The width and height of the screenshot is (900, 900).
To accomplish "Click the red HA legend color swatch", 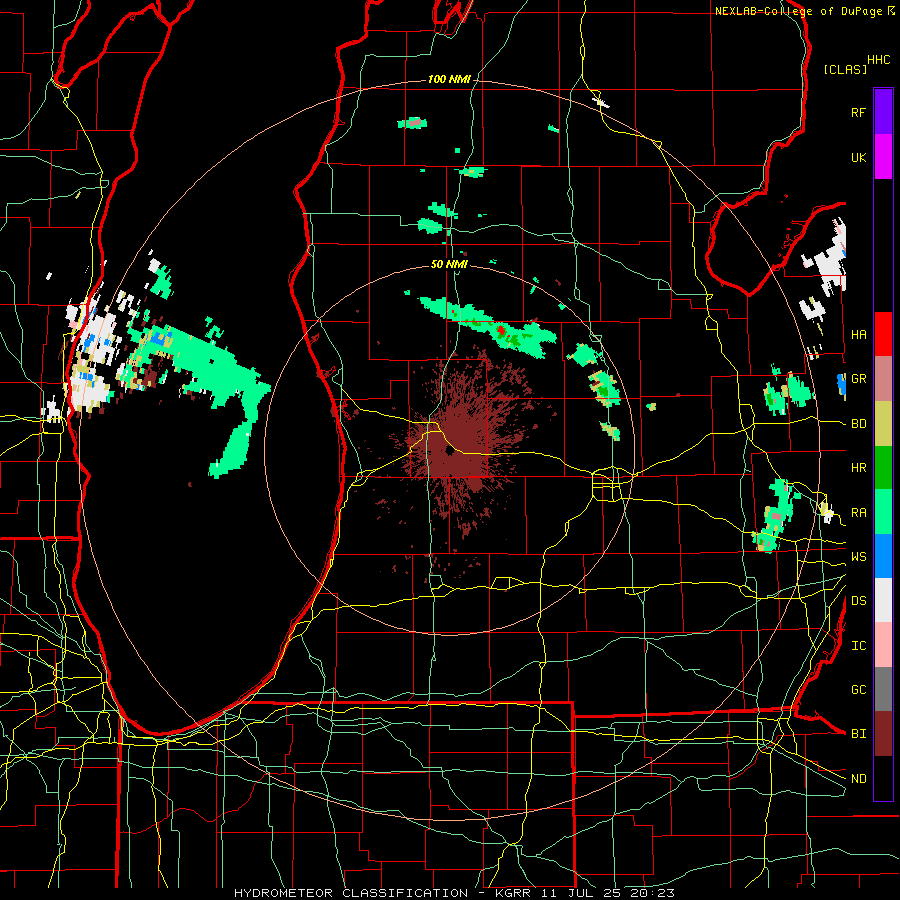I will (883, 334).
